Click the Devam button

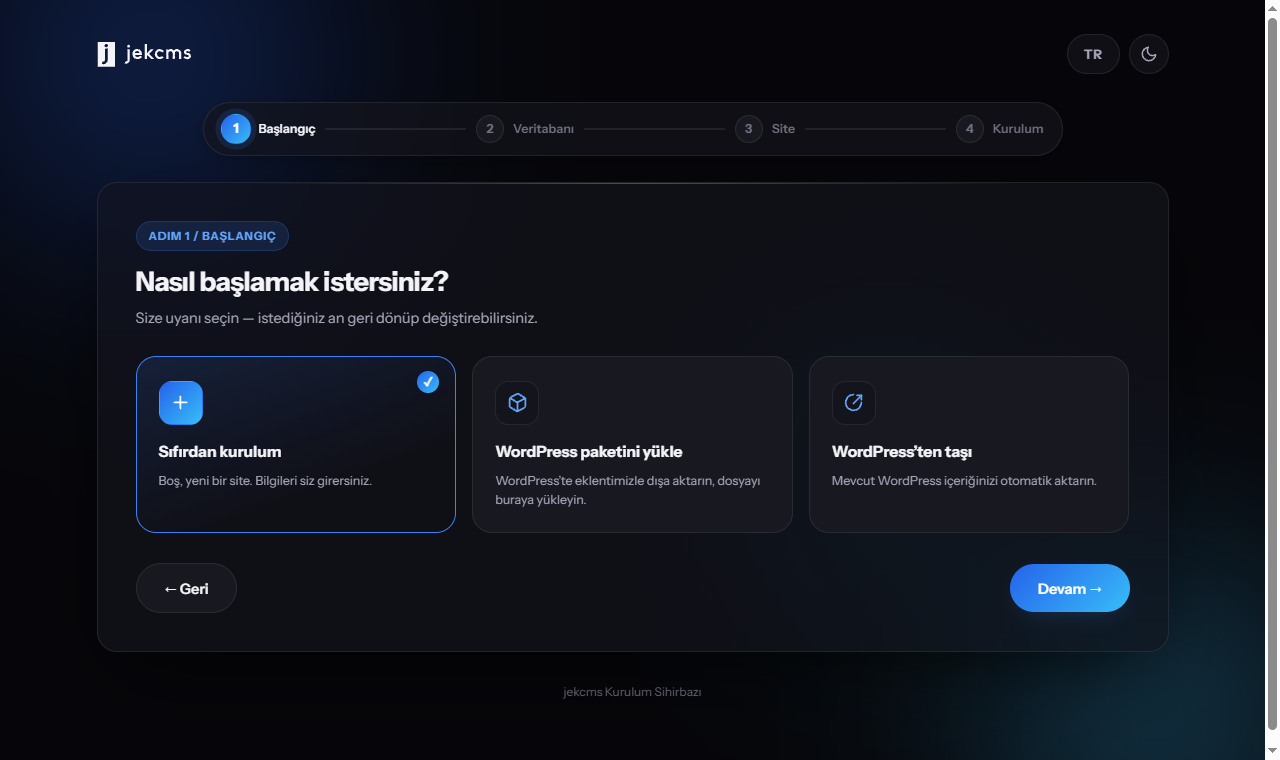click(1070, 588)
